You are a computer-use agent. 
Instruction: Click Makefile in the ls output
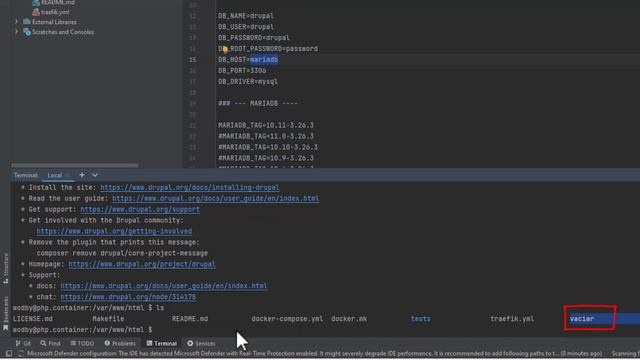pyautogui.click(x=108, y=319)
